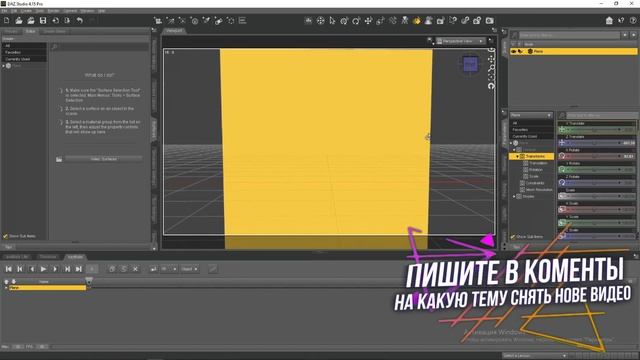Switch to the aniMate Lite tab
The image size is (640, 360).
(17, 257)
